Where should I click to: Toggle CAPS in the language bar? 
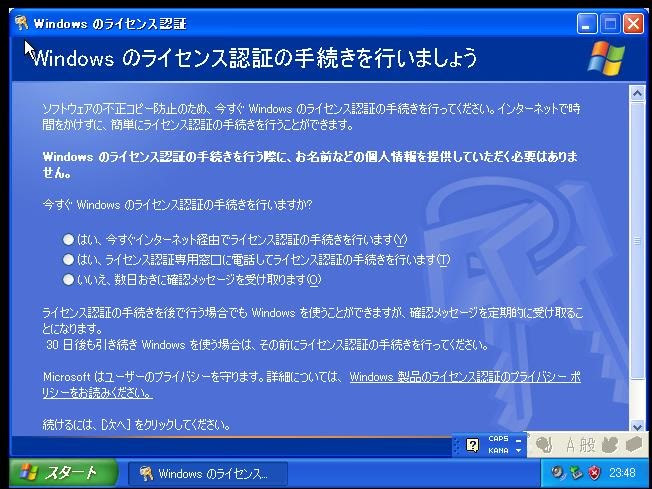coord(498,439)
